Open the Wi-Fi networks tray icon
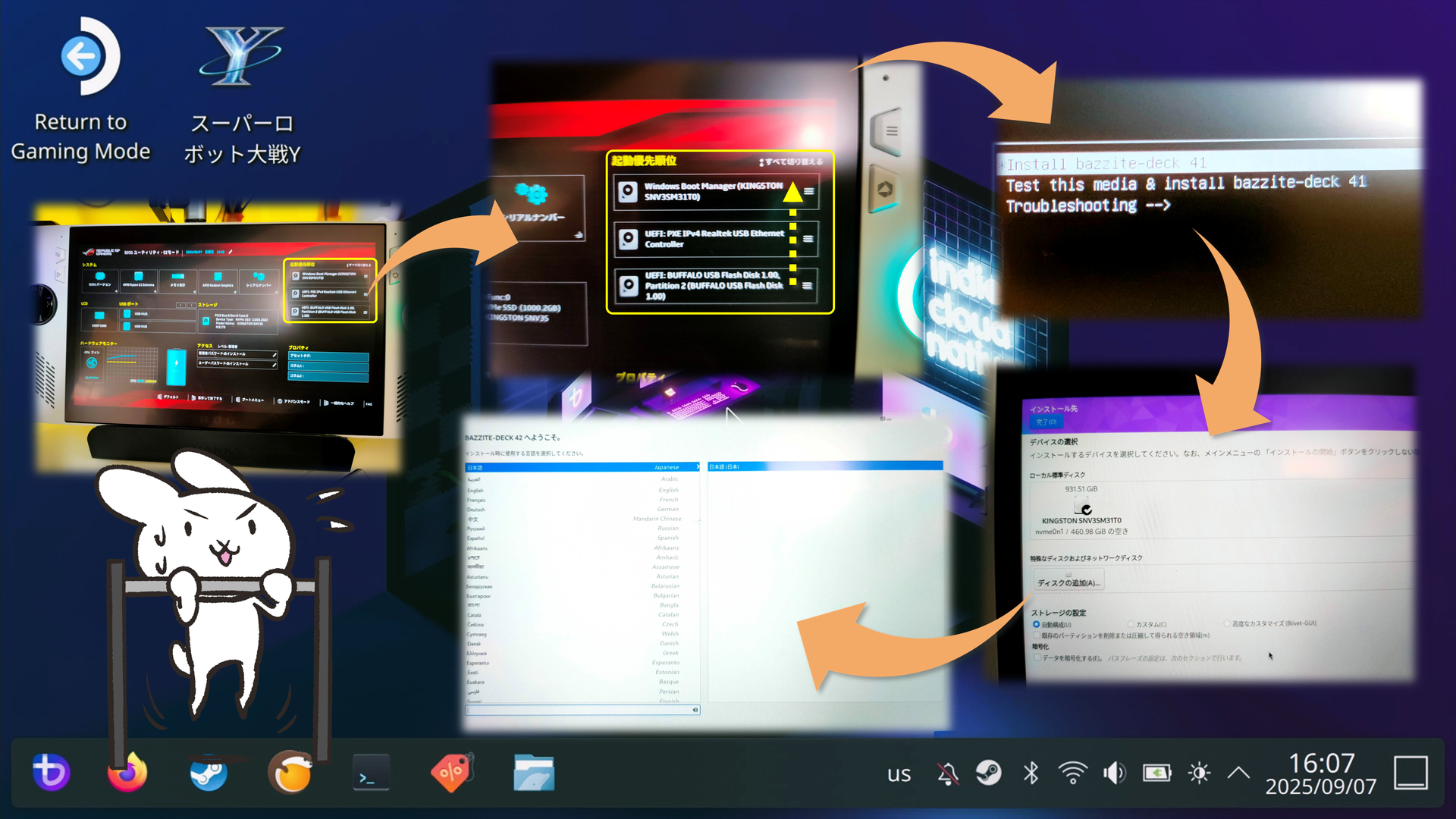 tap(1072, 773)
